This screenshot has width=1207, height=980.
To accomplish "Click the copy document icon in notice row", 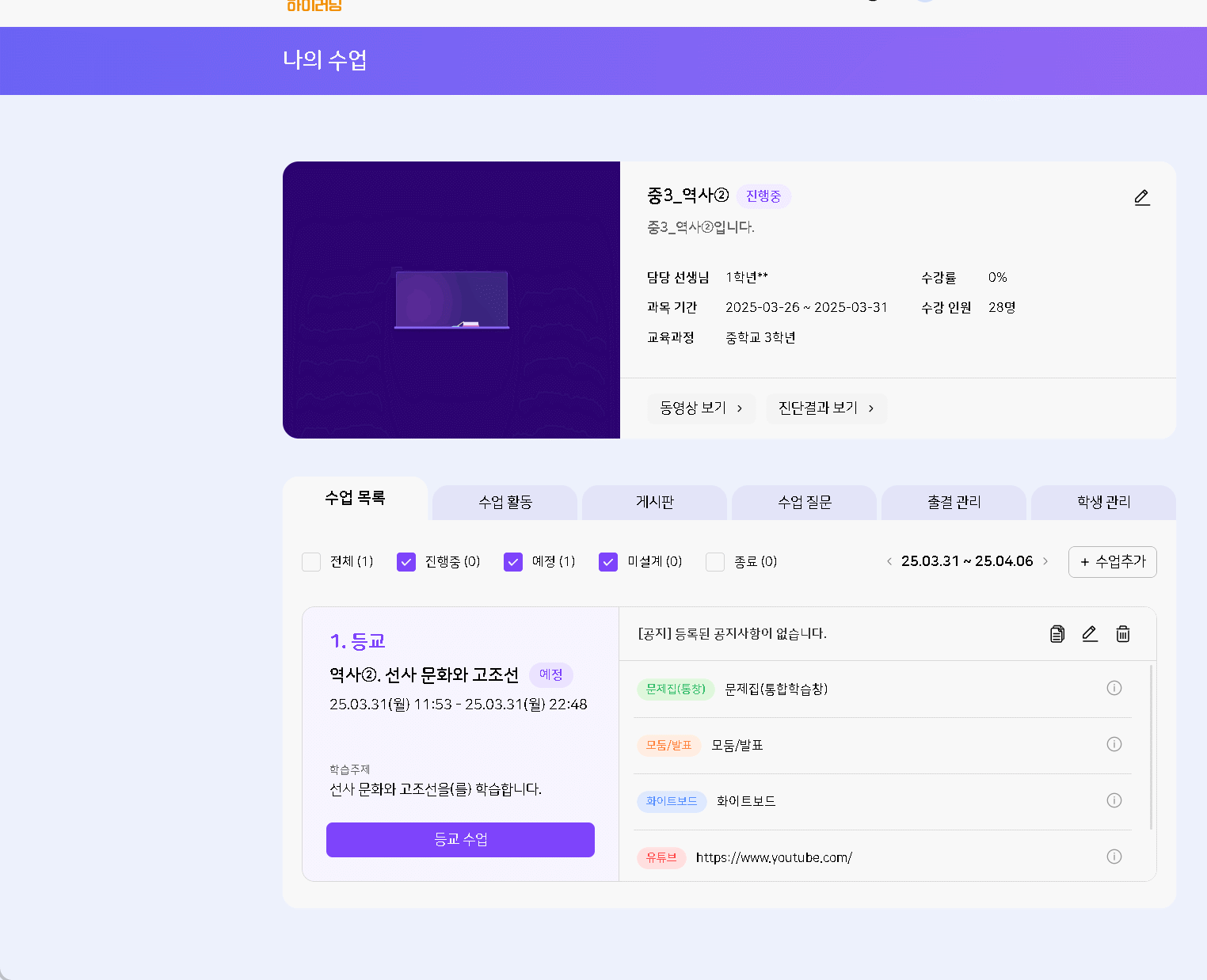I will [x=1057, y=634].
